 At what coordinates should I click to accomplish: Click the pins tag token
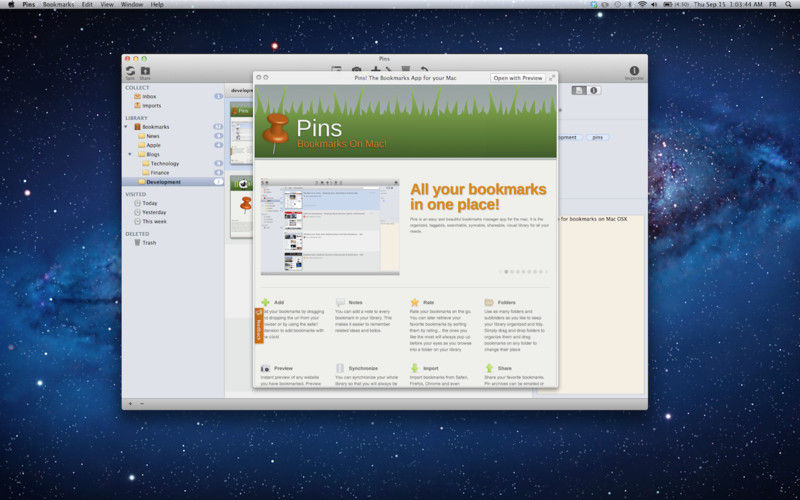click(597, 138)
